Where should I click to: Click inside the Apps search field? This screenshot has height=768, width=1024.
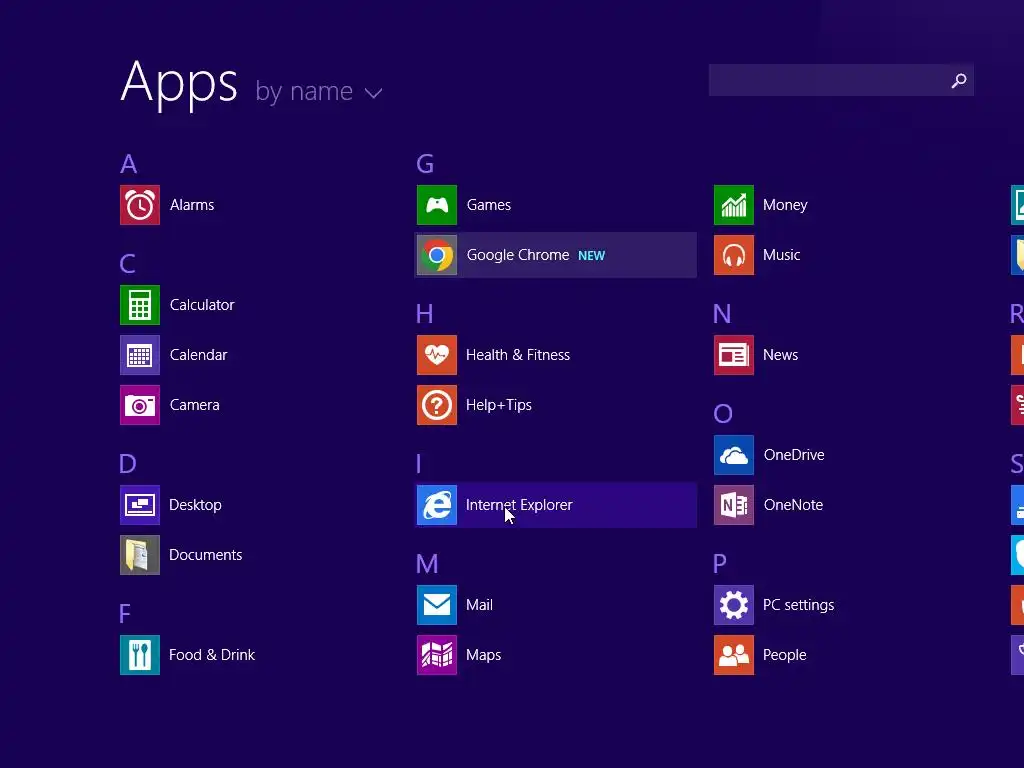(x=841, y=80)
